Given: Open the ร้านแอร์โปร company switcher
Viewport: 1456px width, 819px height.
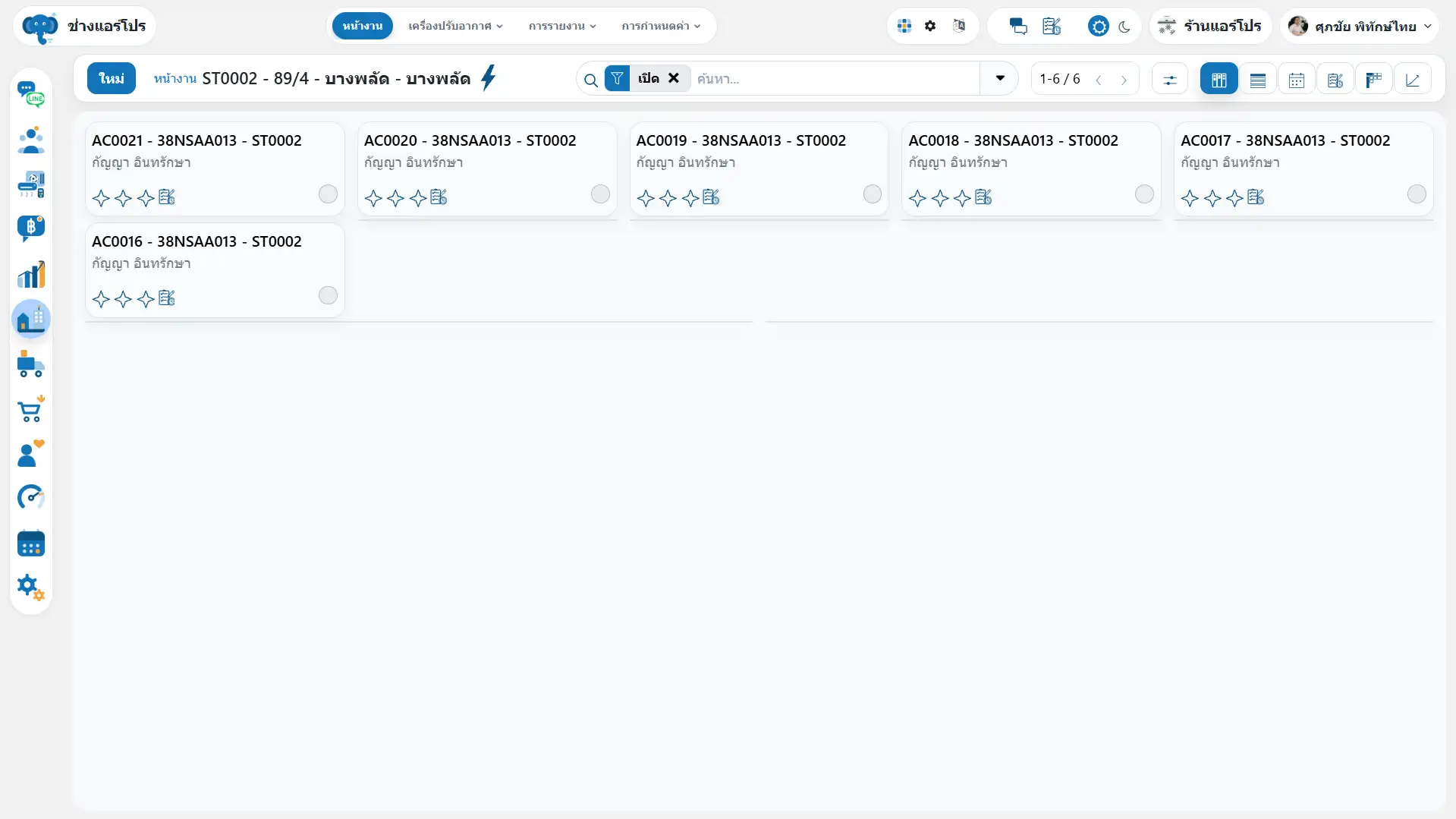Looking at the screenshot, I should 1210,26.
